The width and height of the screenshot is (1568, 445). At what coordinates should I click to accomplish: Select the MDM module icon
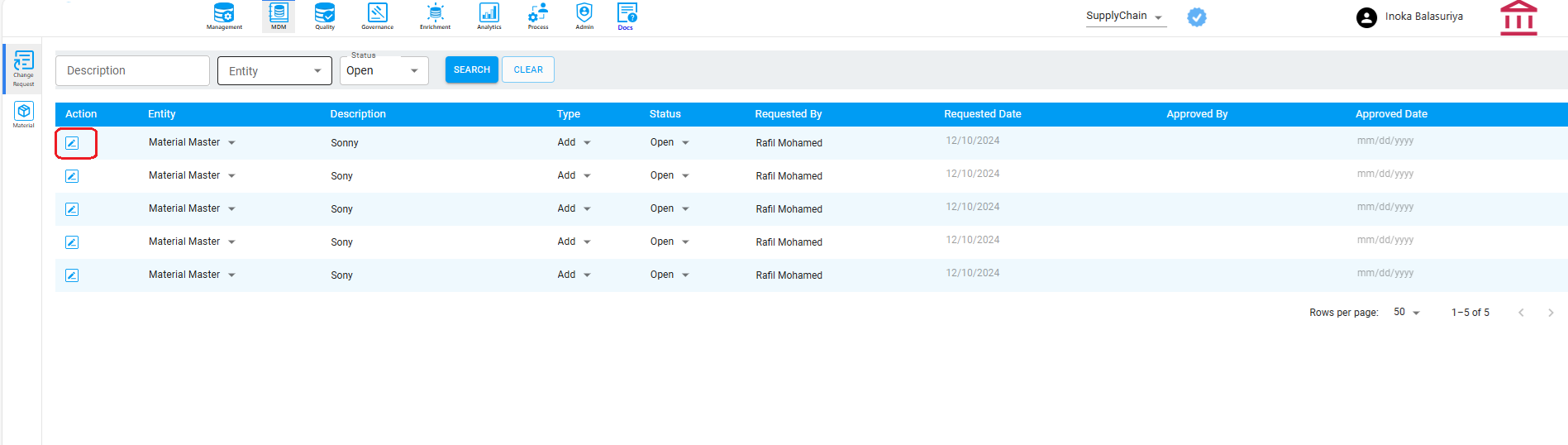click(279, 16)
